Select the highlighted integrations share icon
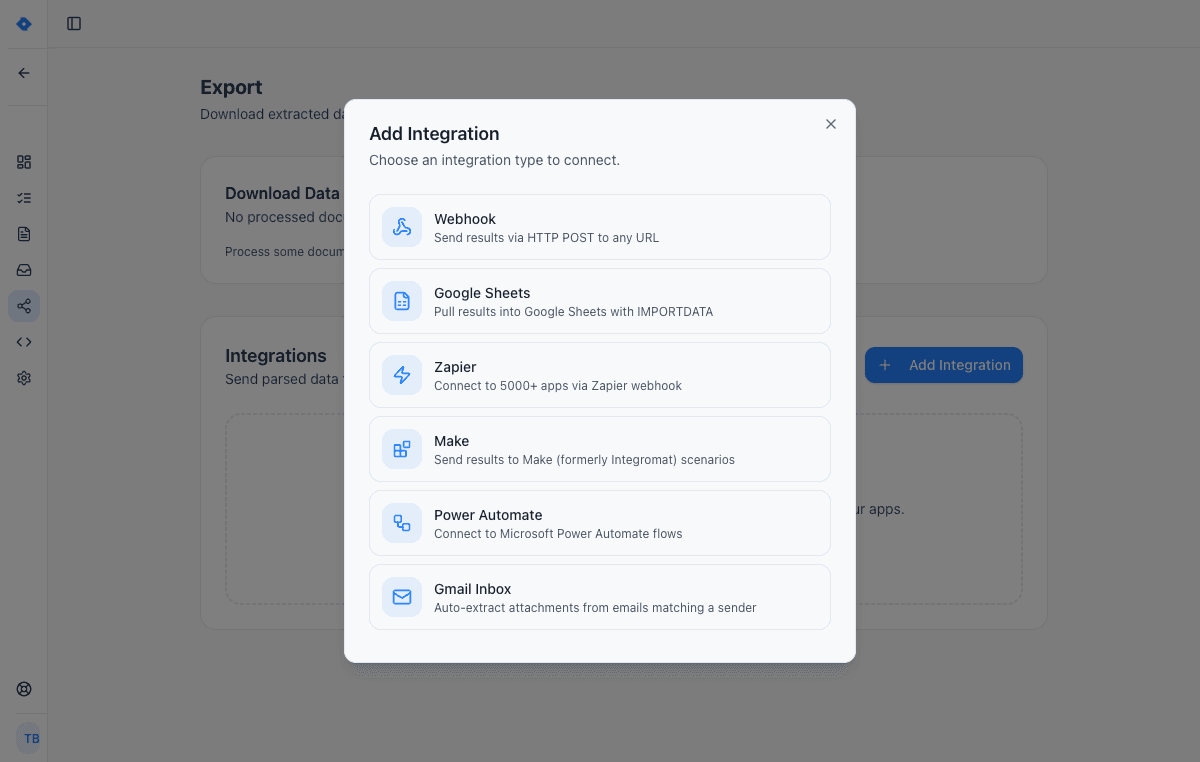The height and width of the screenshot is (762, 1200). pyautogui.click(x=23, y=305)
